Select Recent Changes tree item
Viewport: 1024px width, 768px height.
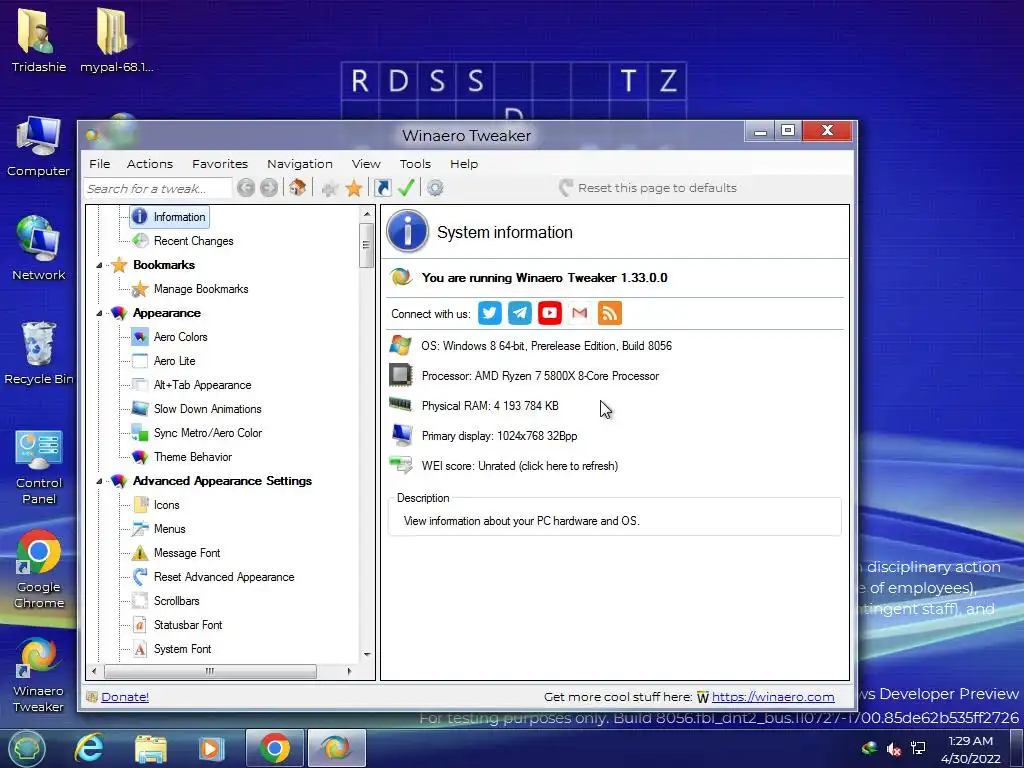193,241
